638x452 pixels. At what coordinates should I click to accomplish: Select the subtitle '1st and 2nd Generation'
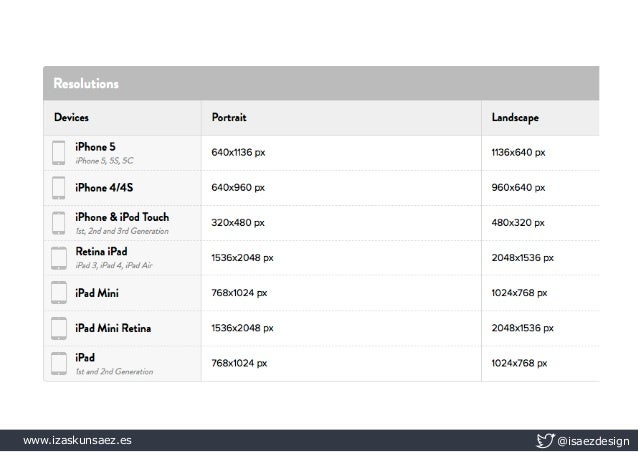click(114, 371)
